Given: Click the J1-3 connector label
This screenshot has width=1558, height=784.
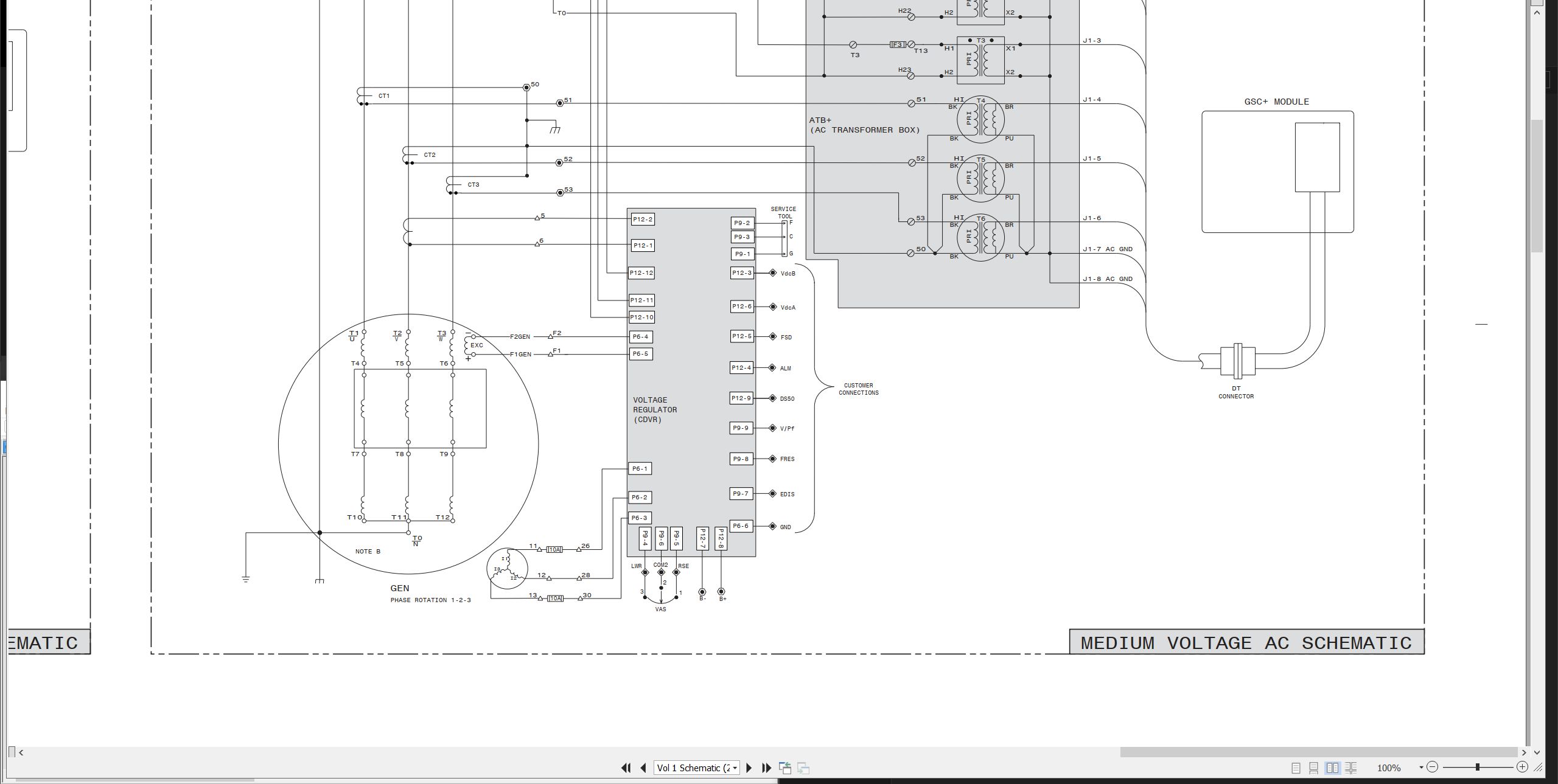Looking at the screenshot, I should coord(1092,41).
